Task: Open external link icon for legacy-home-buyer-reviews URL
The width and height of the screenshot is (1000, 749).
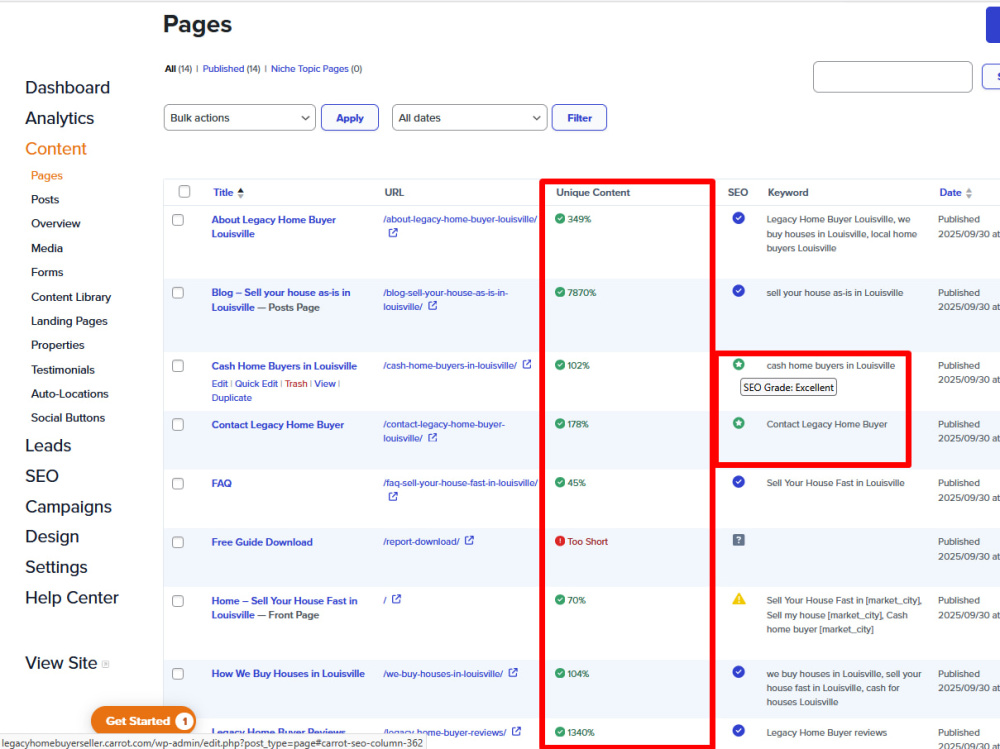Action: point(517,731)
